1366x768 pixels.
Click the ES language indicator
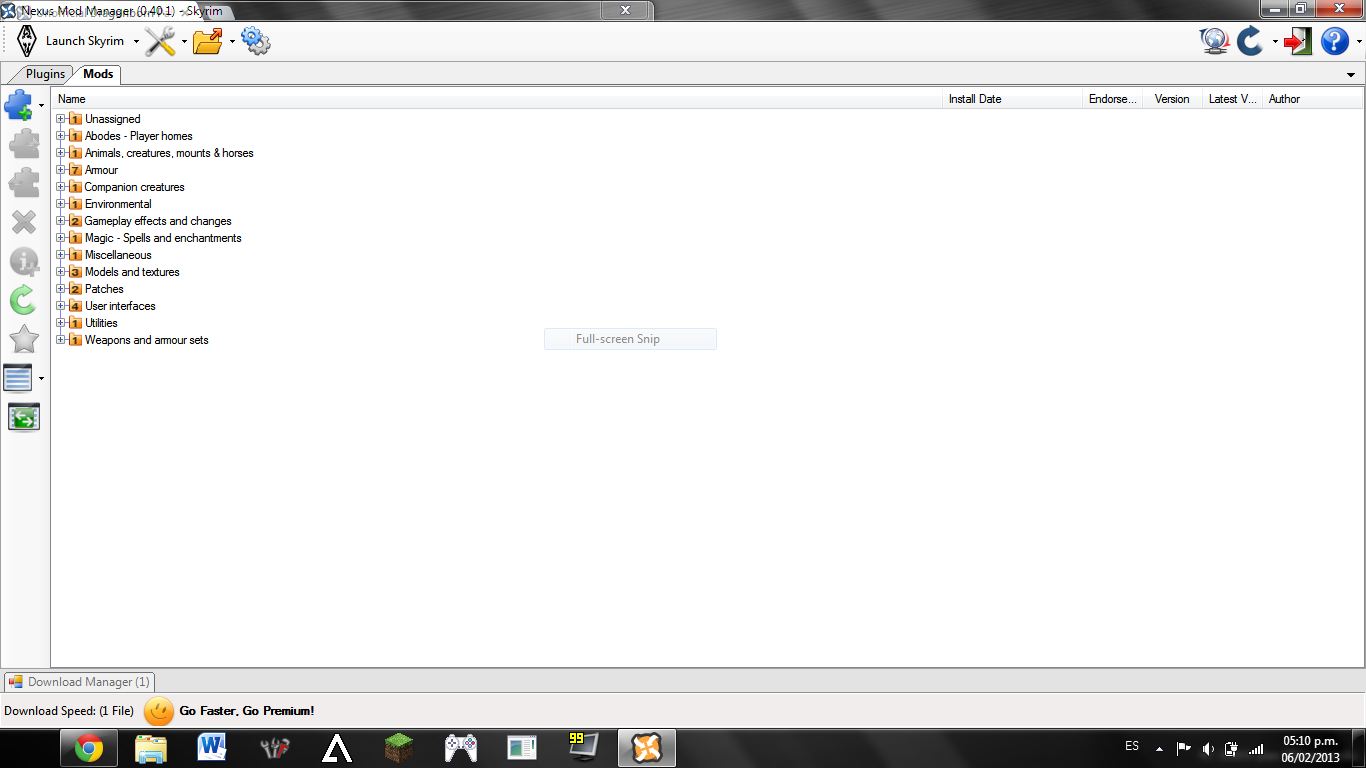point(1132,746)
